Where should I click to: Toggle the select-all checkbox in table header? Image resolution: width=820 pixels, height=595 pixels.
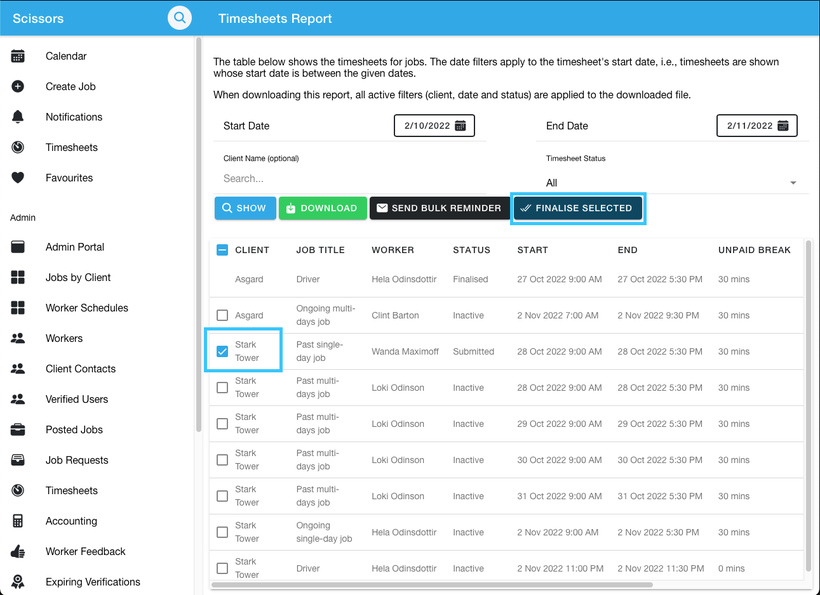pos(222,249)
